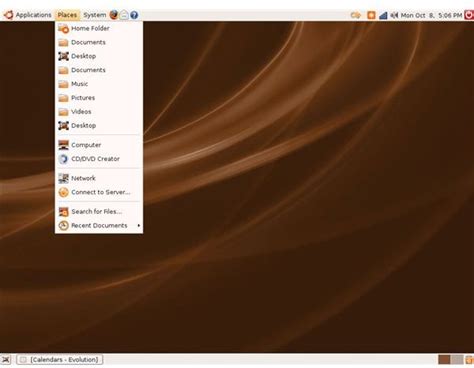Expand the Recent Documents submenu

[99, 226]
